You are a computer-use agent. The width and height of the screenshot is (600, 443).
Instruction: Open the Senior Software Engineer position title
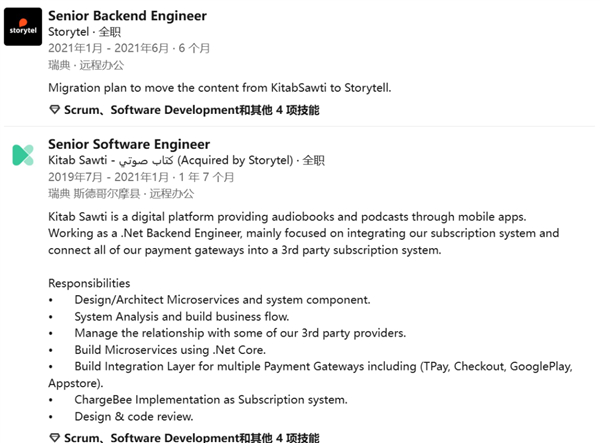point(129,144)
